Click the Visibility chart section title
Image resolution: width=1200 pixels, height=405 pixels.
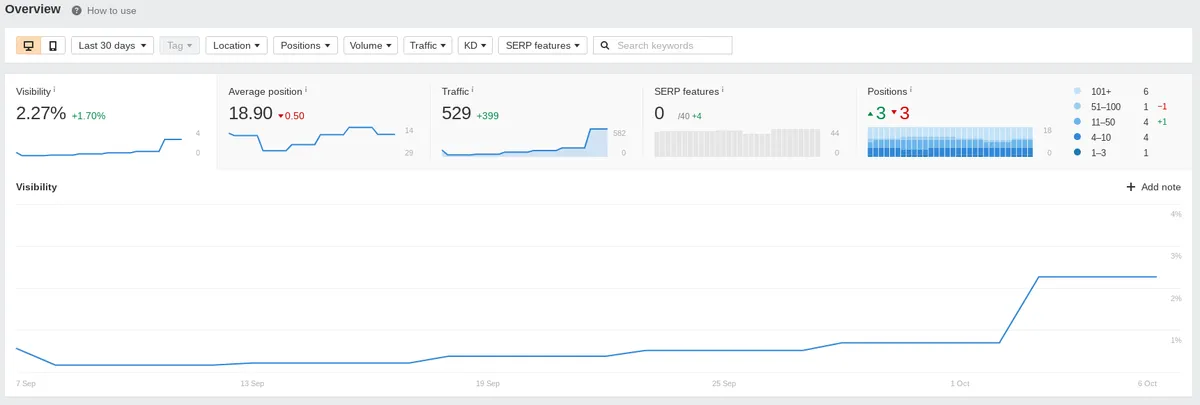tap(36, 187)
